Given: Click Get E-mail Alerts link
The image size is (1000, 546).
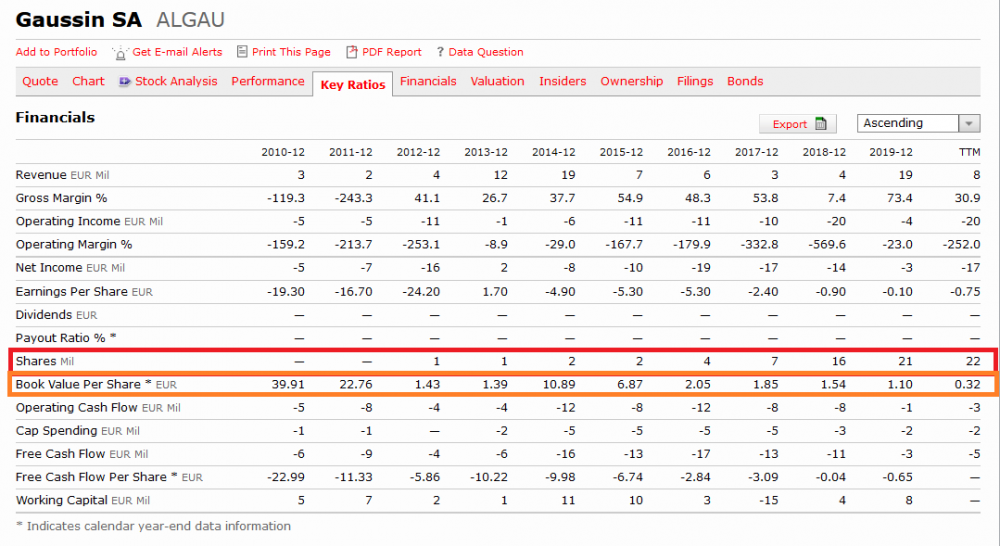Looking at the screenshot, I should (177, 52).
